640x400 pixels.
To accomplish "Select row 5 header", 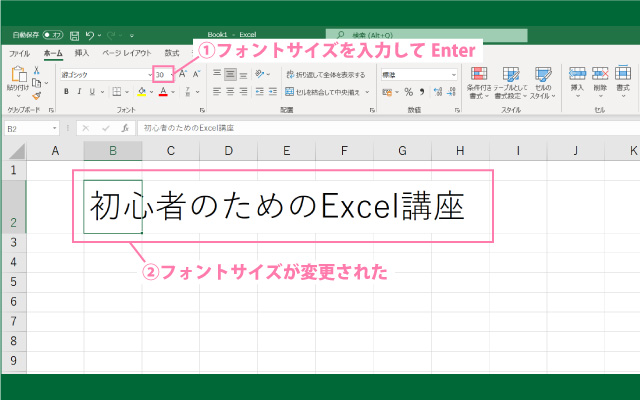I will [x=13, y=282].
